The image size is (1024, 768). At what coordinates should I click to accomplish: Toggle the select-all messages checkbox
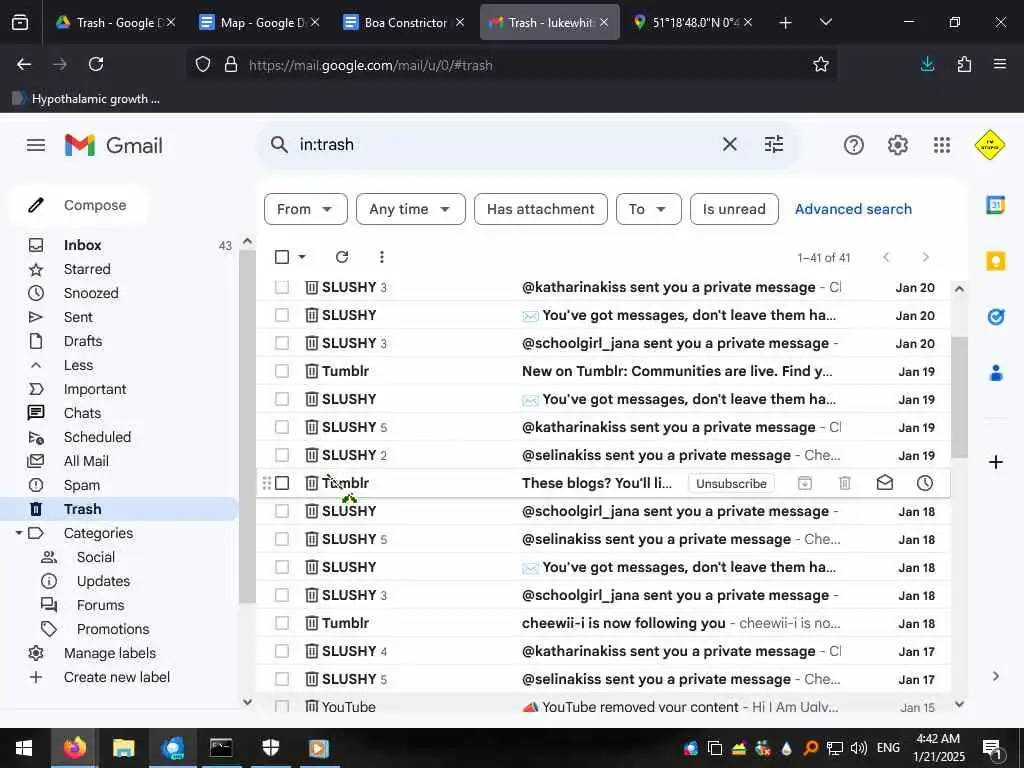point(281,257)
